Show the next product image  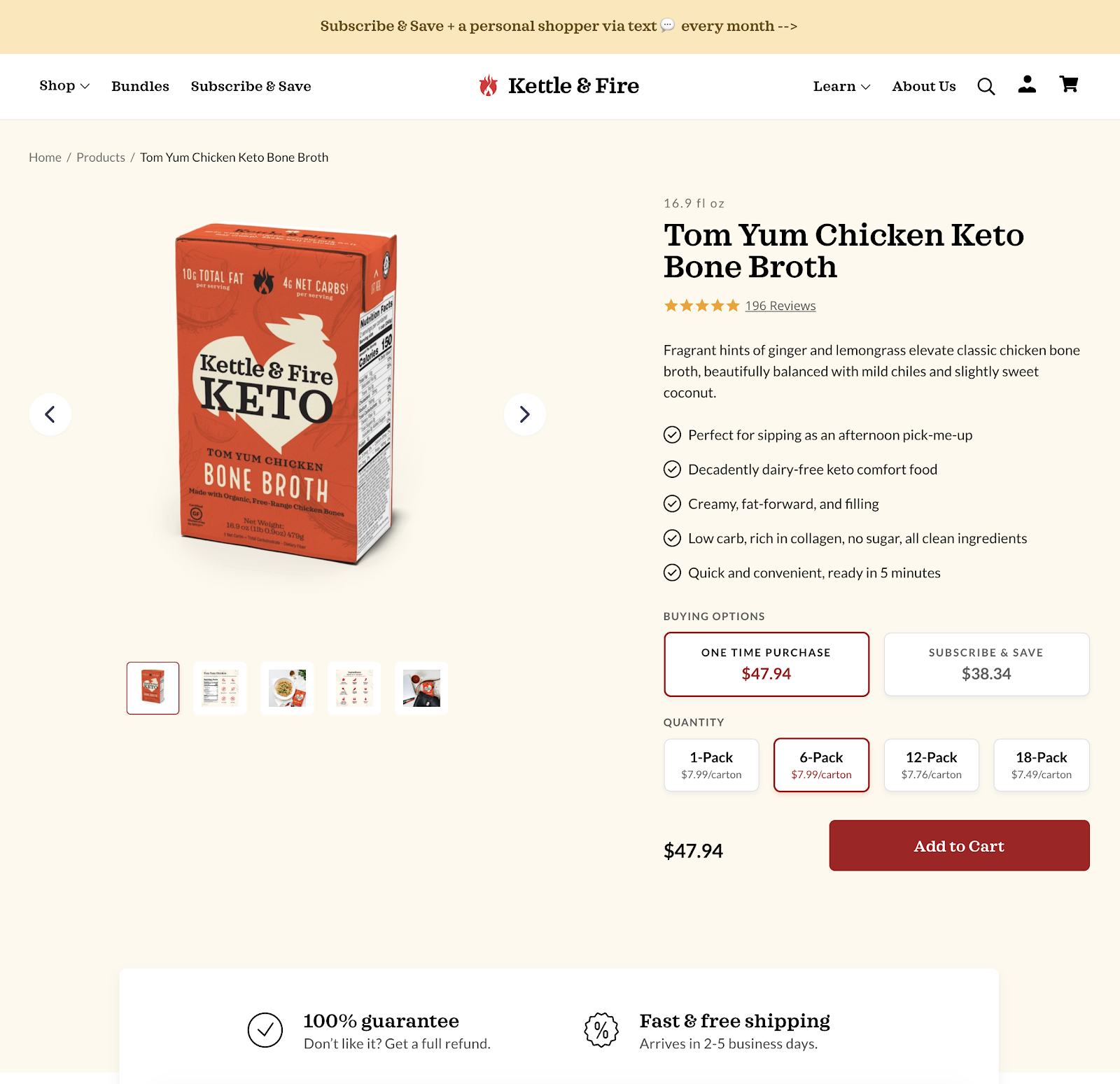tap(524, 414)
